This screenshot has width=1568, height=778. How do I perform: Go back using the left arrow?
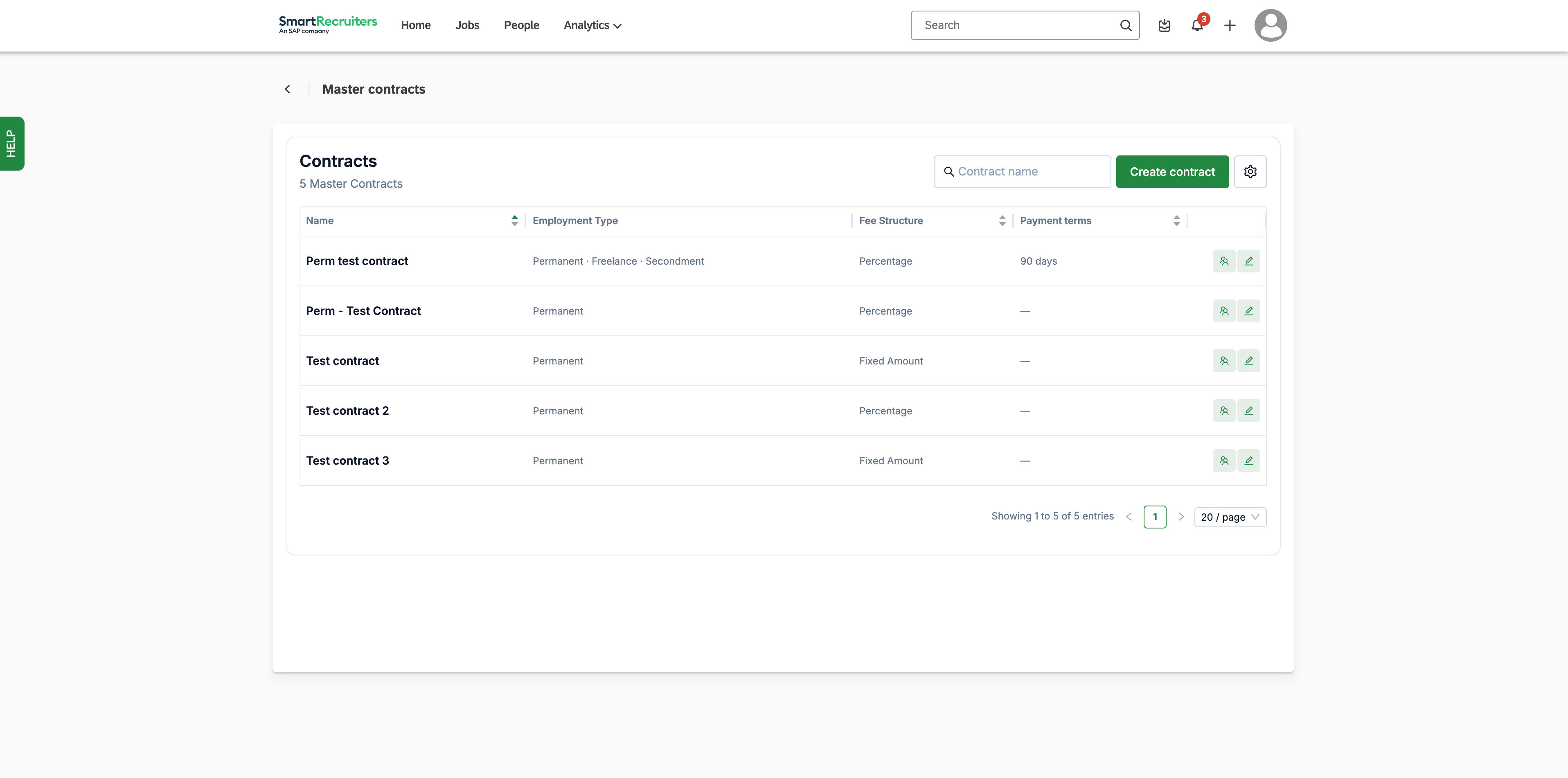click(x=287, y=90)
